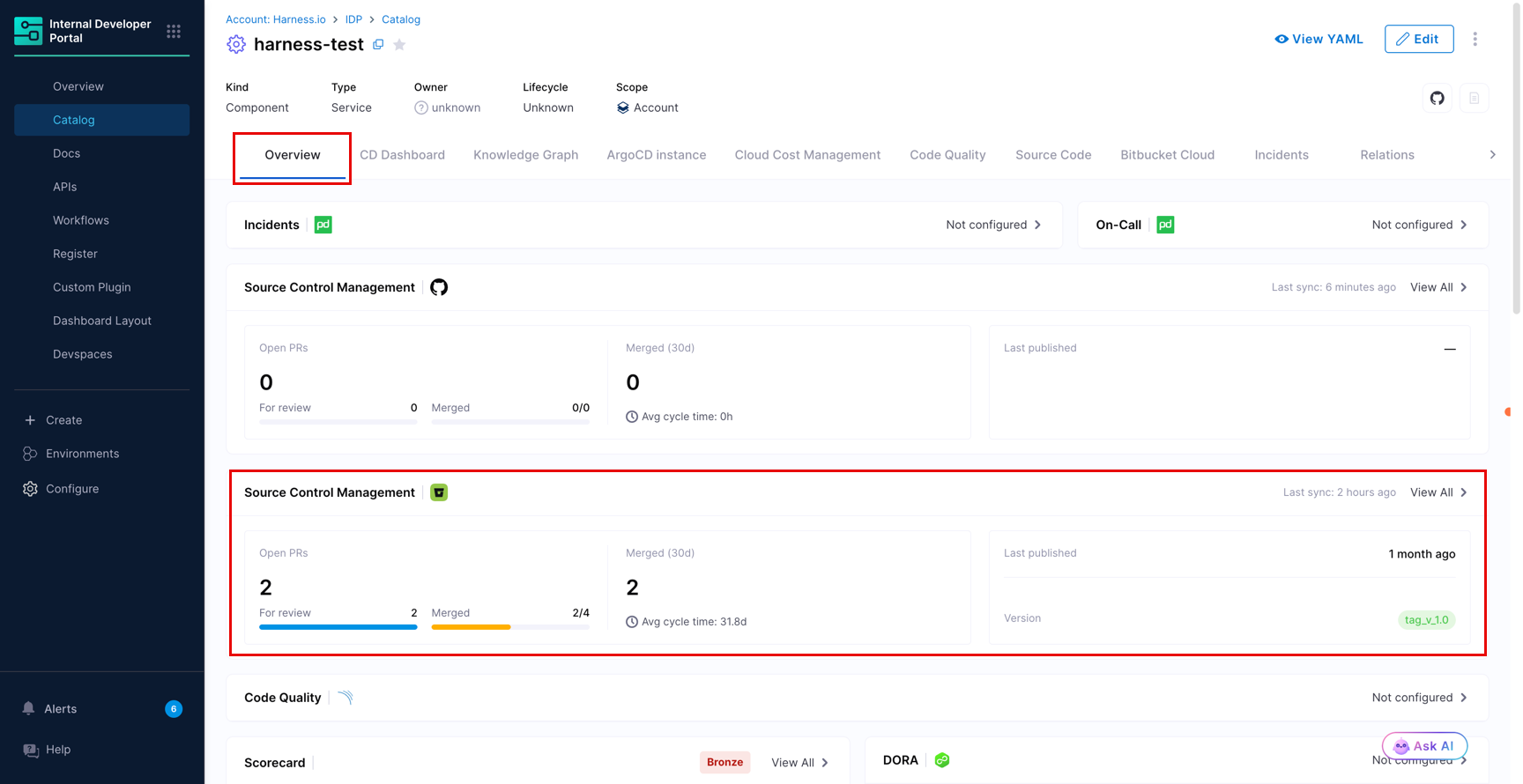
Task: Open the module switcher grid icon
Action: pos(174,32)
